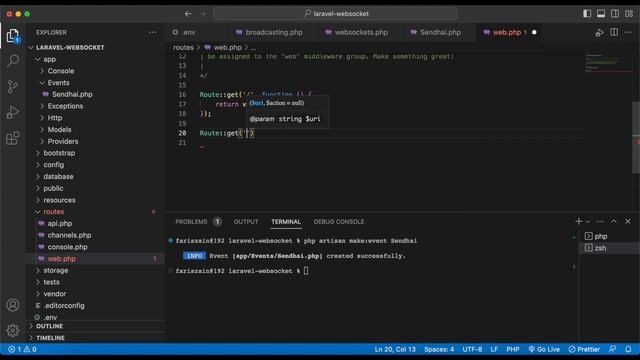Open the Extensions view
Image resolution: width=640 pixels, height=360 pixels.
13,138
